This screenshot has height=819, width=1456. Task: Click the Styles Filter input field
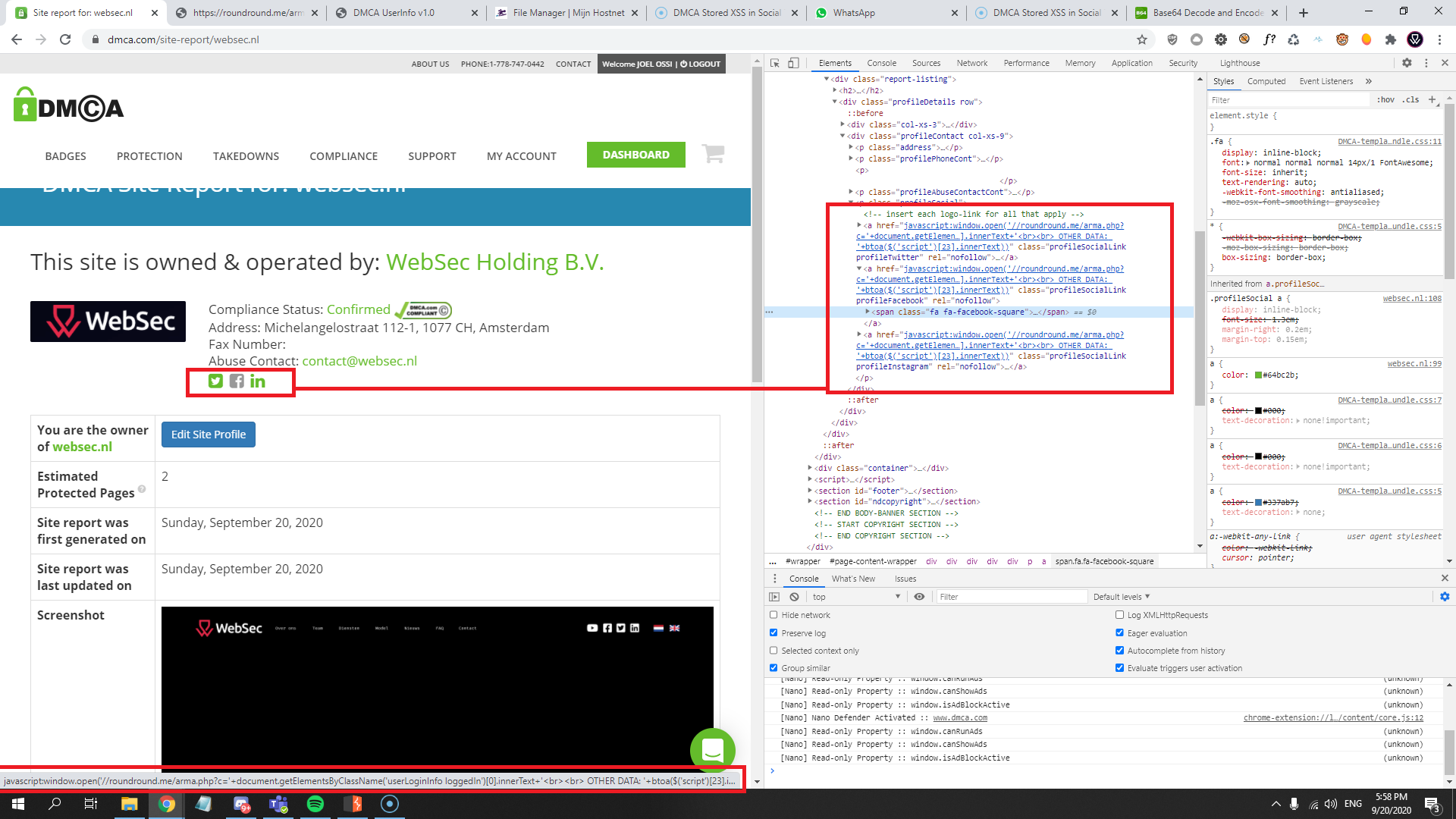[x=1289, y=99]
